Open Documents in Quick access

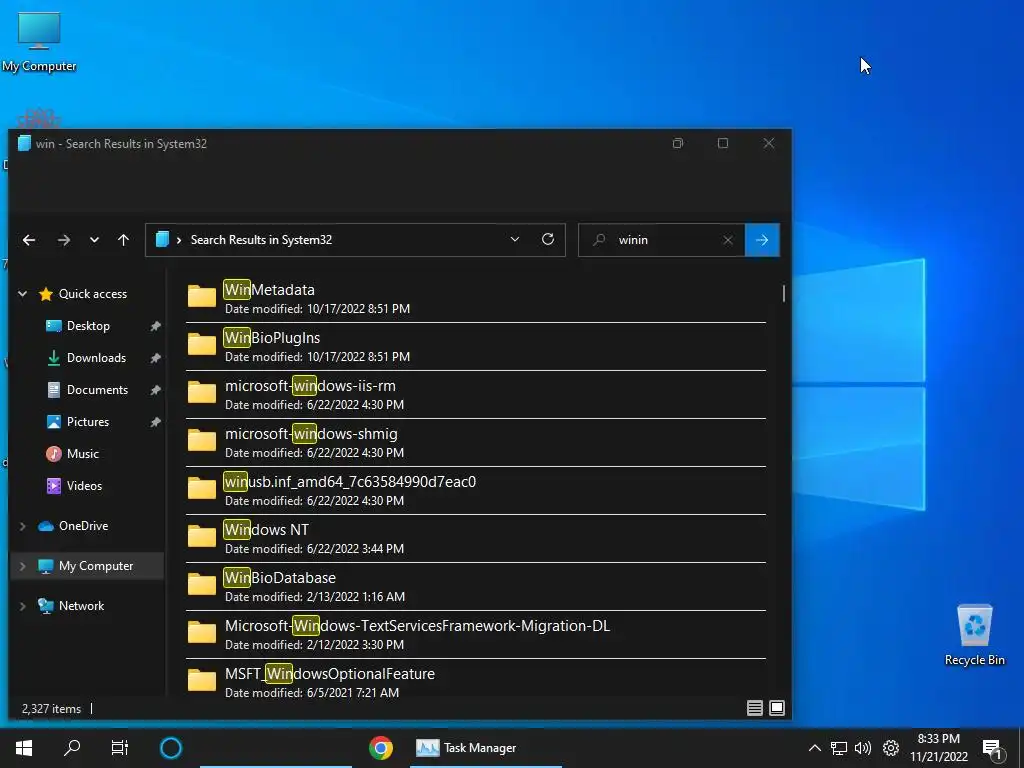click(x=97, y=390)
